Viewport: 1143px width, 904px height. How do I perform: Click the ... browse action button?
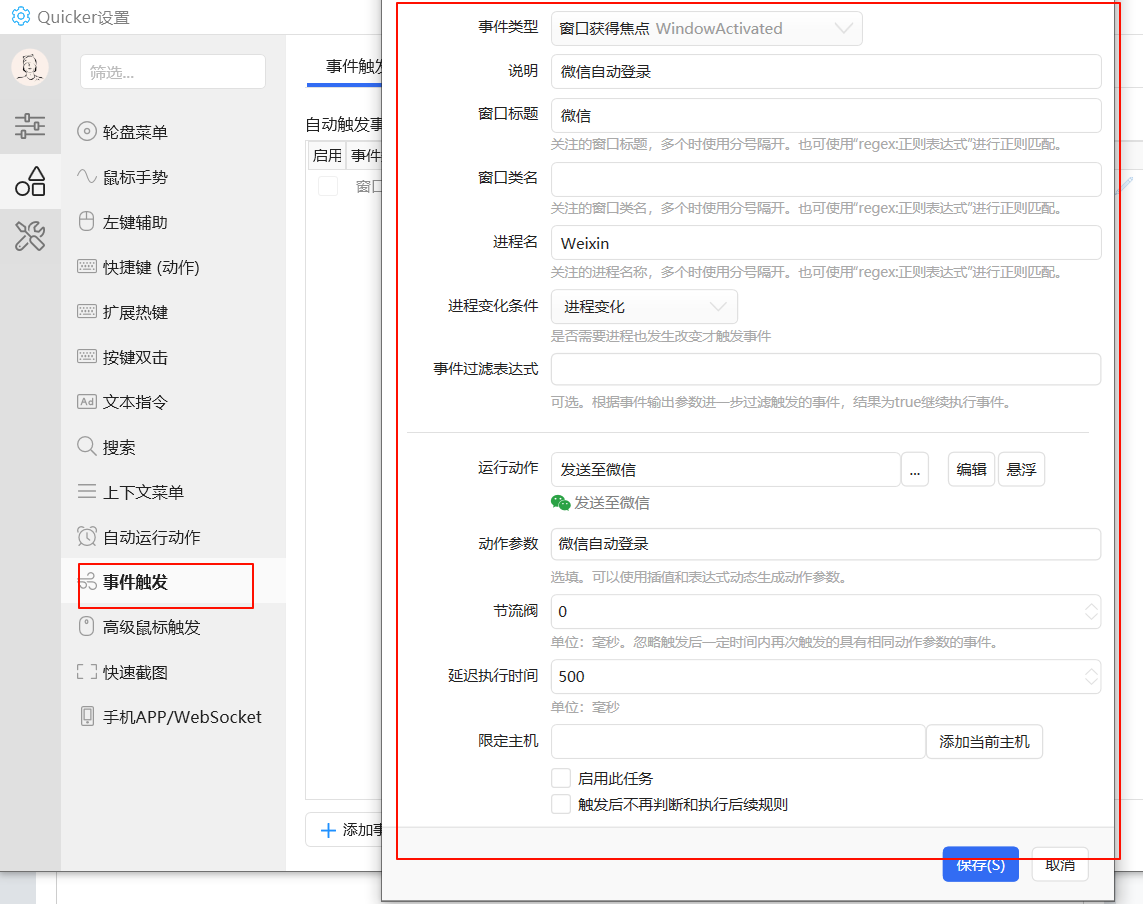pyautogui.click(x=915, y=469)
